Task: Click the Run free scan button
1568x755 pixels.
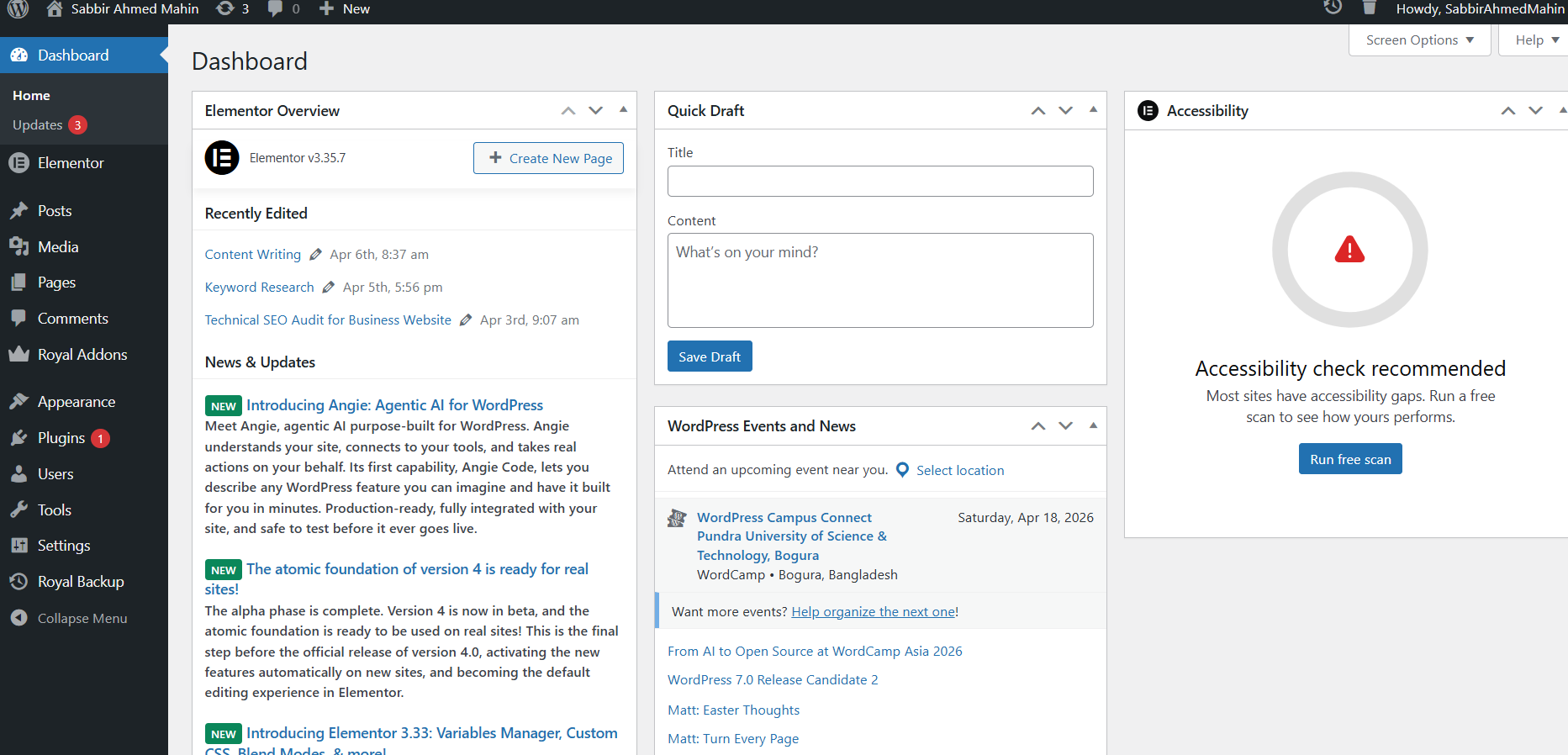Action: pyautogui.click(x=1350, y=459)
